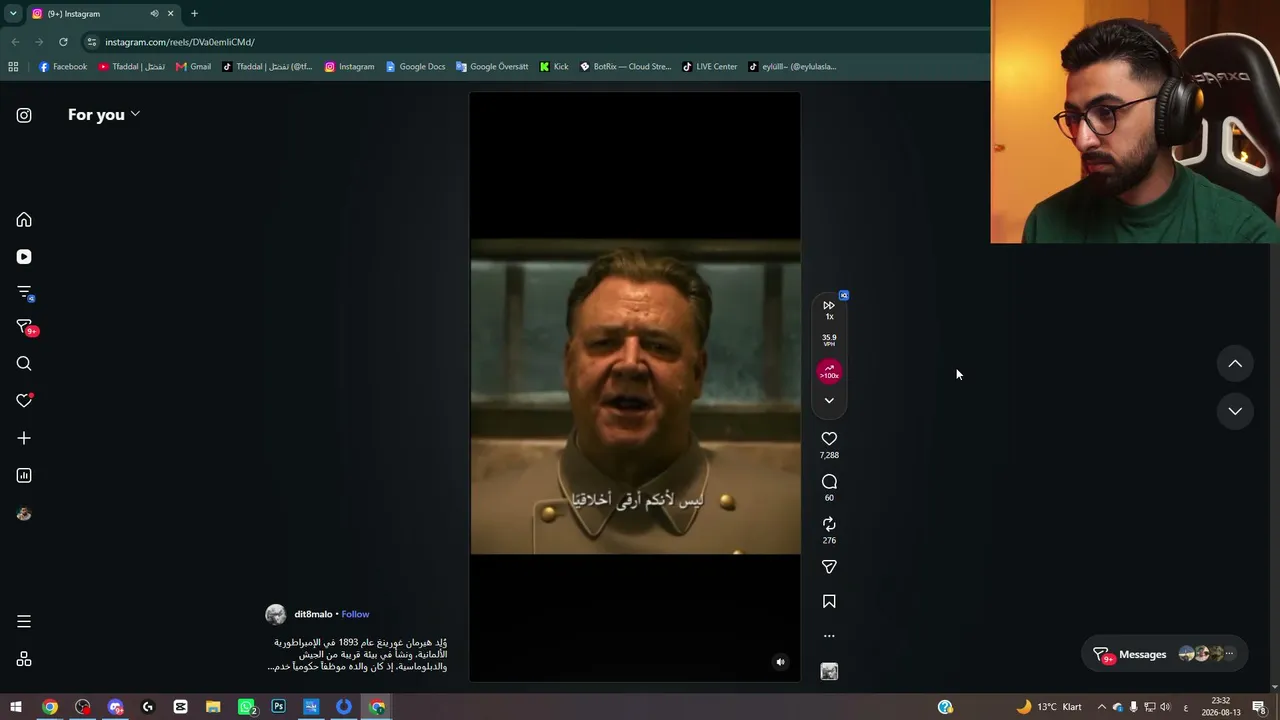The width and height of the screenshot is (1280, 720).
Task: Open the search magnifier in sidebar
Action: click(x=24, y=364)
